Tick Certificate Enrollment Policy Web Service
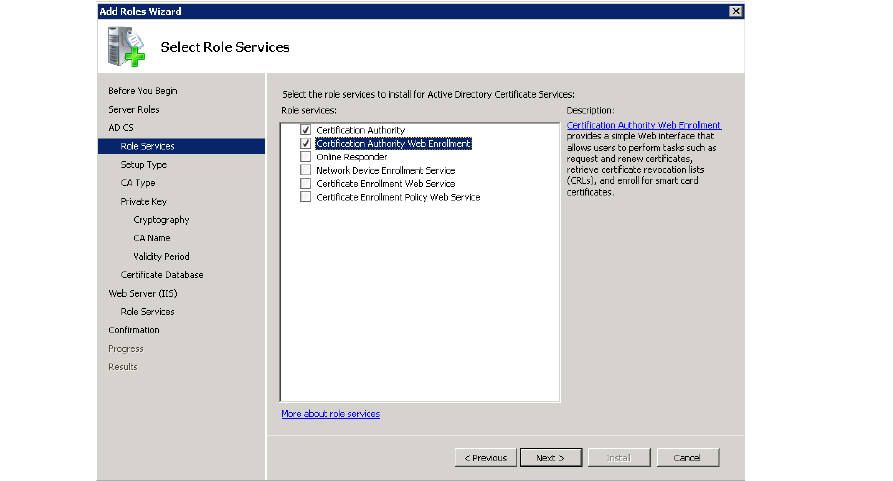The image size is (893, 481). point(306,198)
